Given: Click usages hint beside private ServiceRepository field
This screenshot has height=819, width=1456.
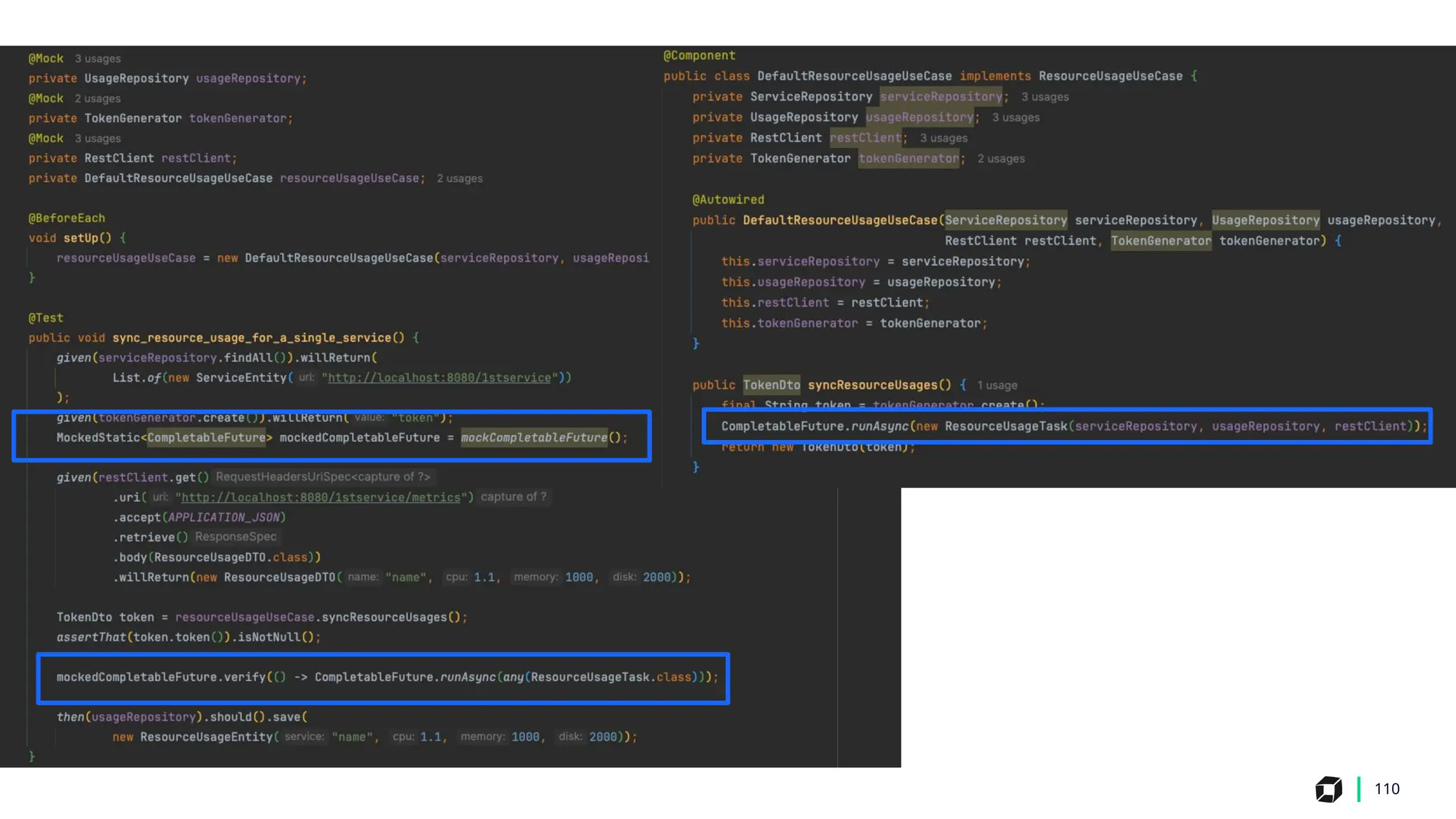Looking at the screenshot, I should (1044, 97).
